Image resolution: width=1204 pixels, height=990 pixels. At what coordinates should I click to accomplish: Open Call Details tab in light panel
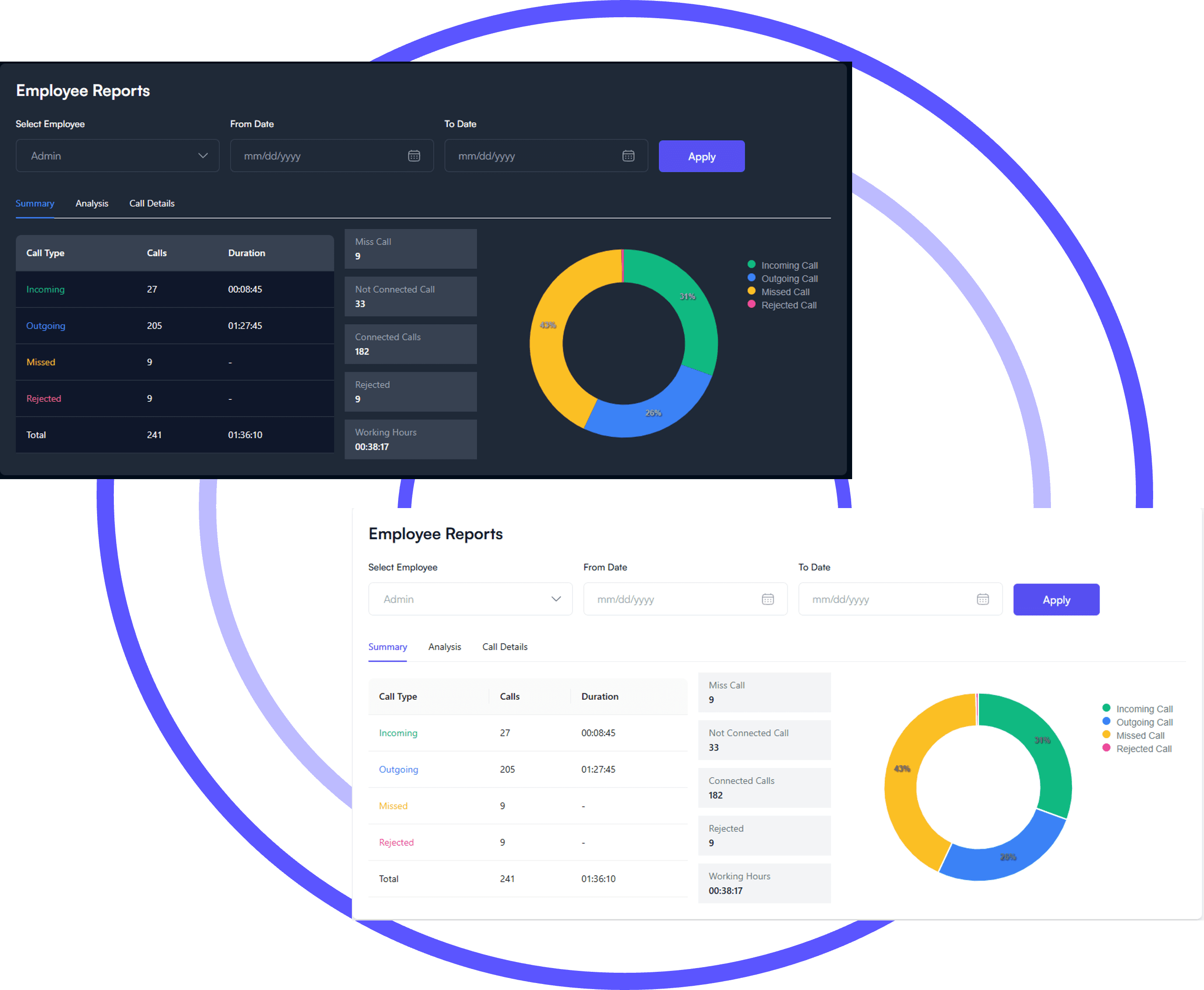(505, 647)
